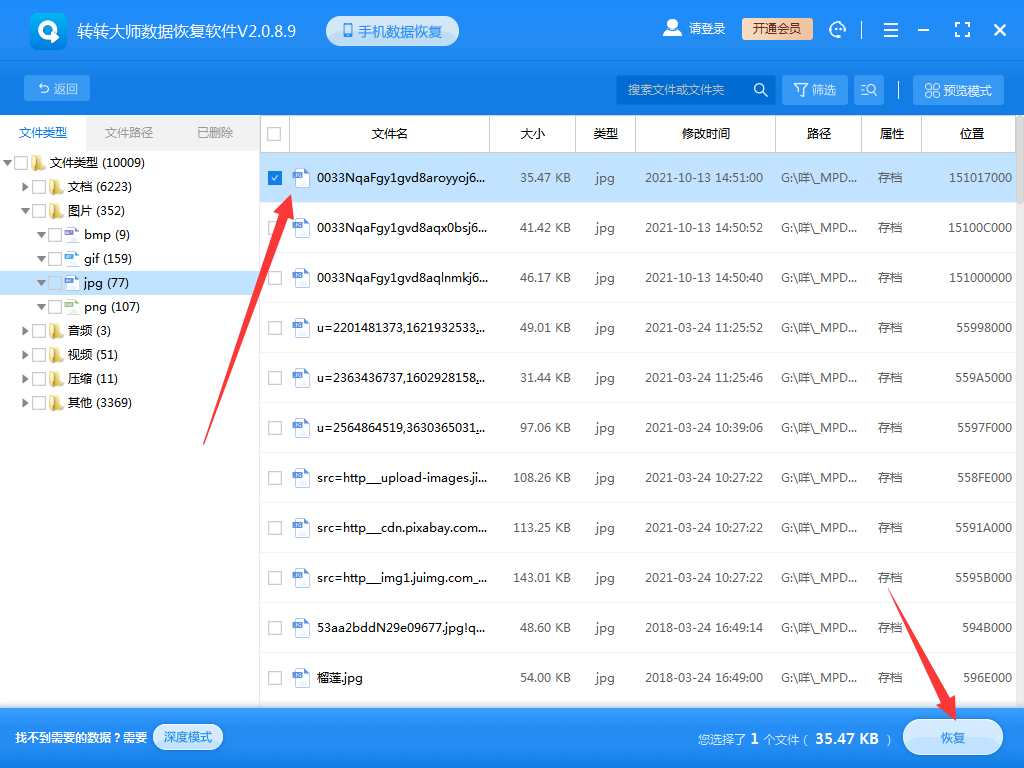
Task: Uncheck the selected 0033NqaFgy1gvd8aroyyoj6 file
Action: coord(274,177)
